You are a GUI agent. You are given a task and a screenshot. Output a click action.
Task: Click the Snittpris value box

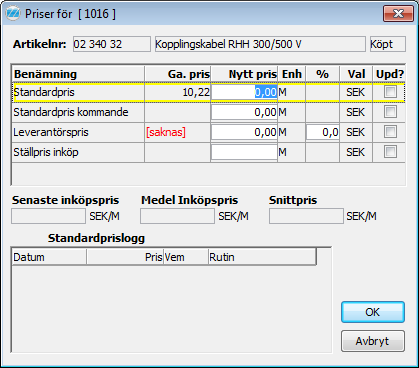pyautogui.click(x=306, y=216)
